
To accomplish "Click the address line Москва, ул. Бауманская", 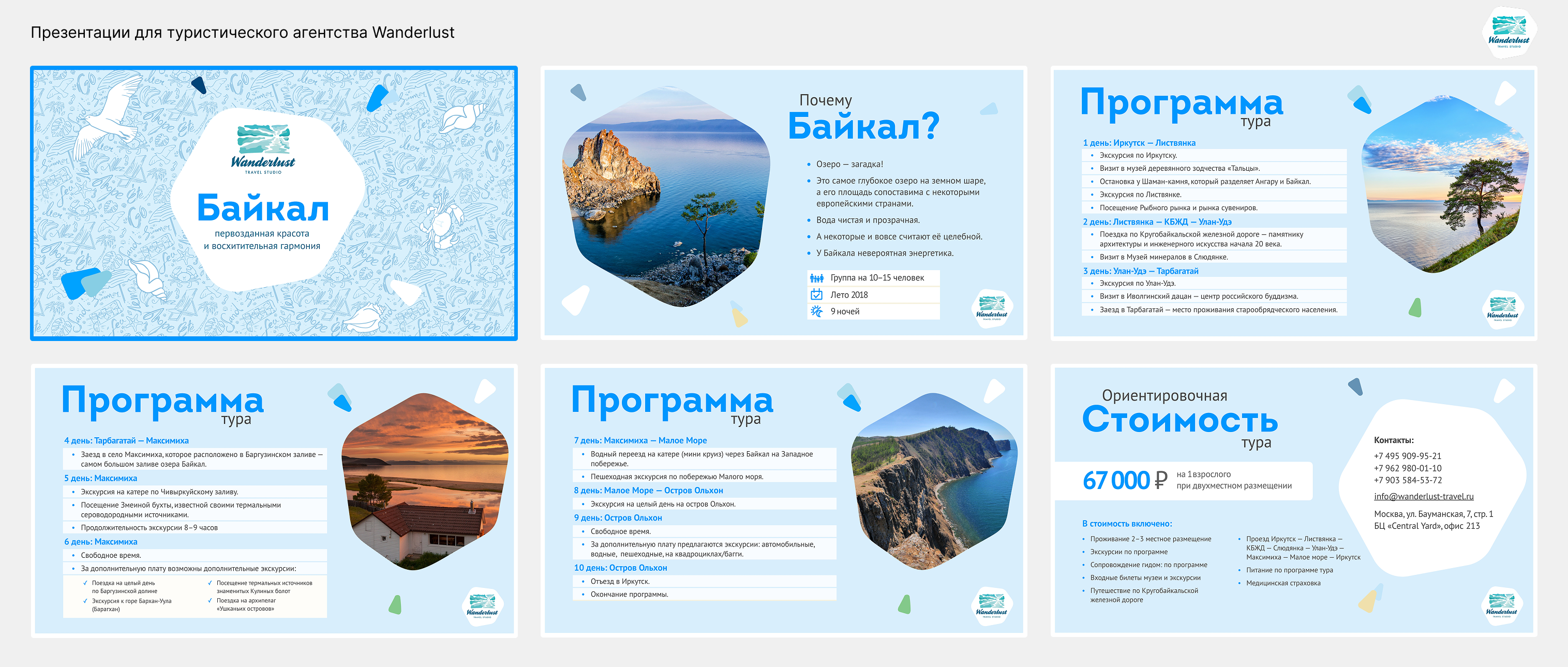I will pos(1433,514).
